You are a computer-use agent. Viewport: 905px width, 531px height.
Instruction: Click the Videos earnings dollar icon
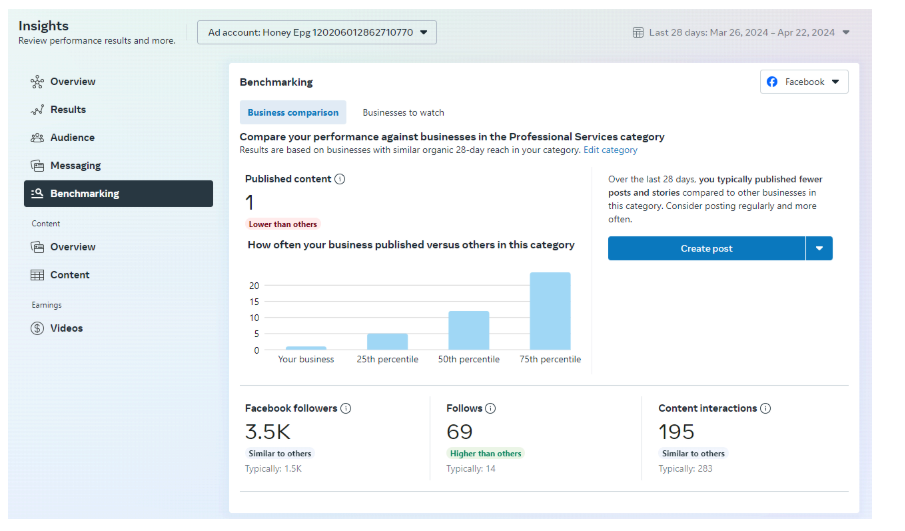click(37, 328)
